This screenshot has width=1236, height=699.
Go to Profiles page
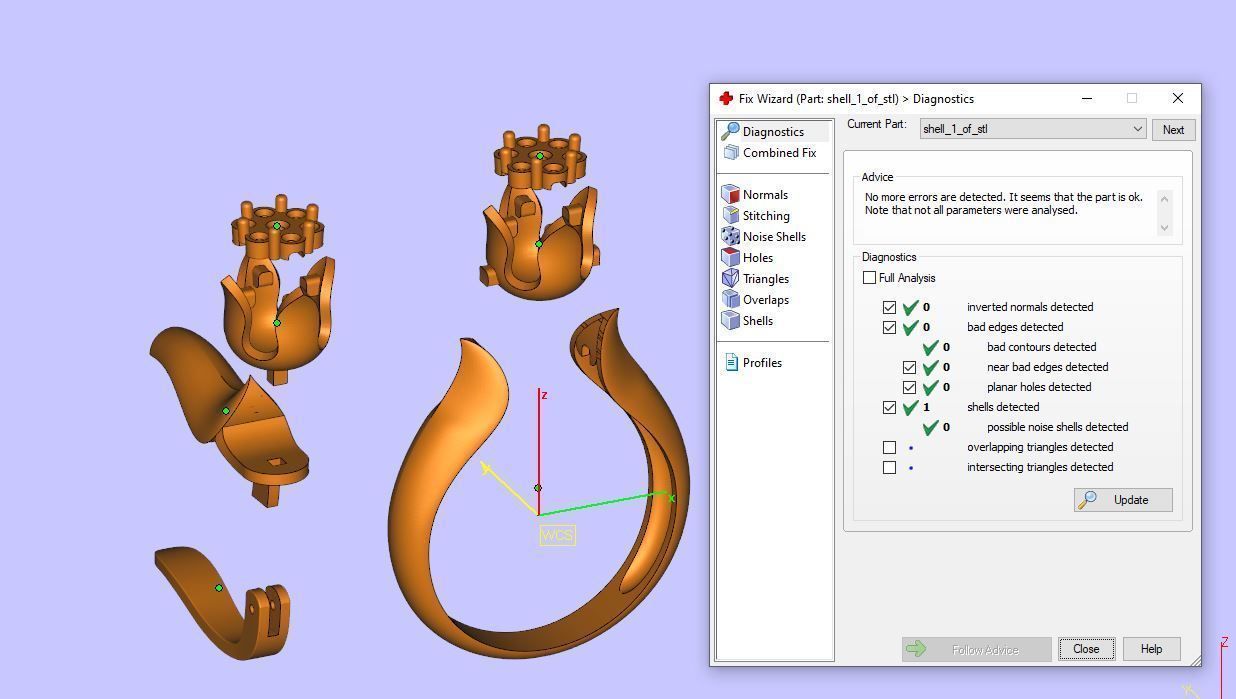(762, 363)
